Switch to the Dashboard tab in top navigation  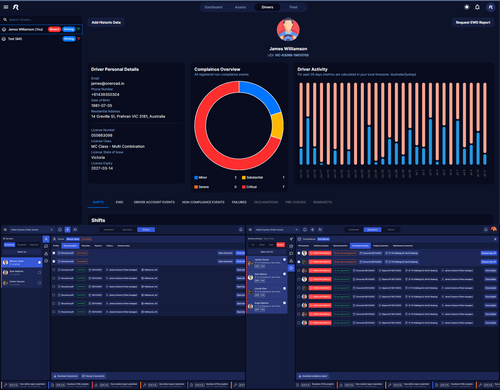pyautogui.click(x=213, y=7)
